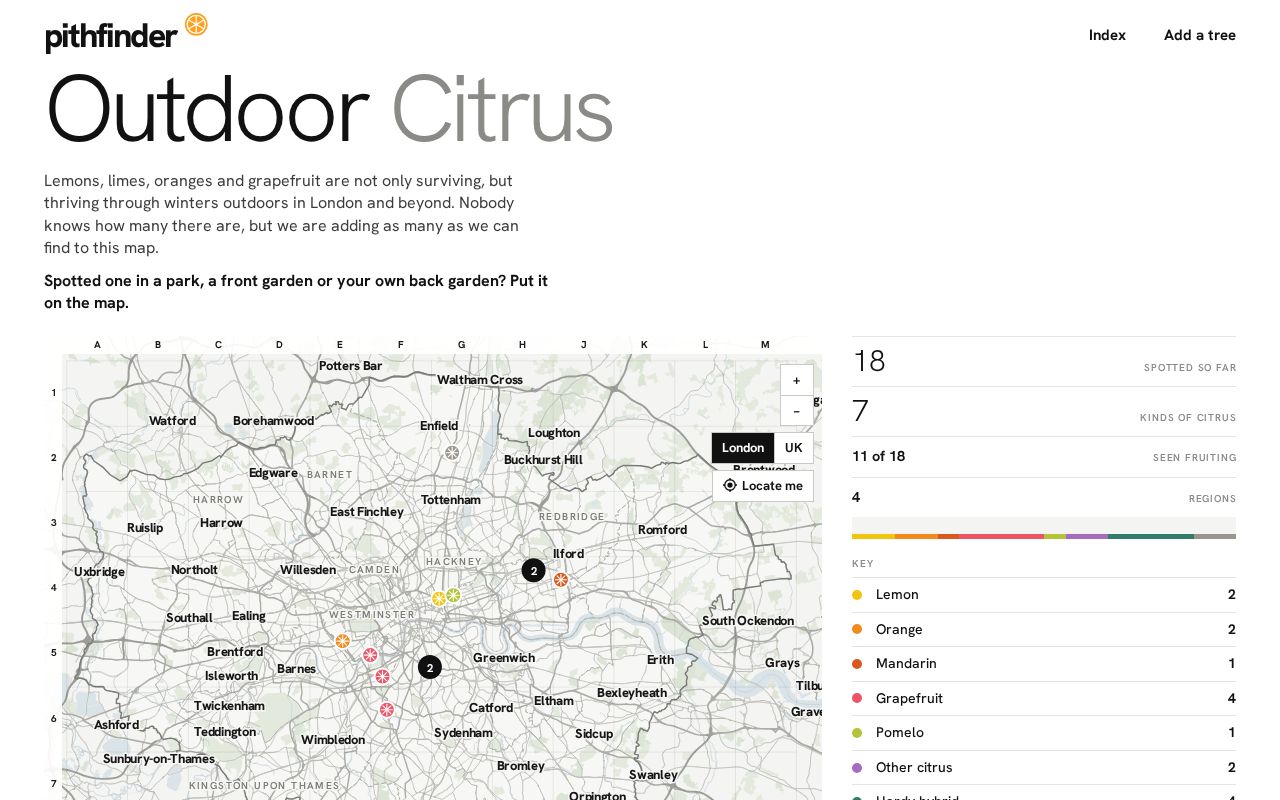Zoom out the map with minus button
1280x800 pixels.
click(x=796, y=411)
